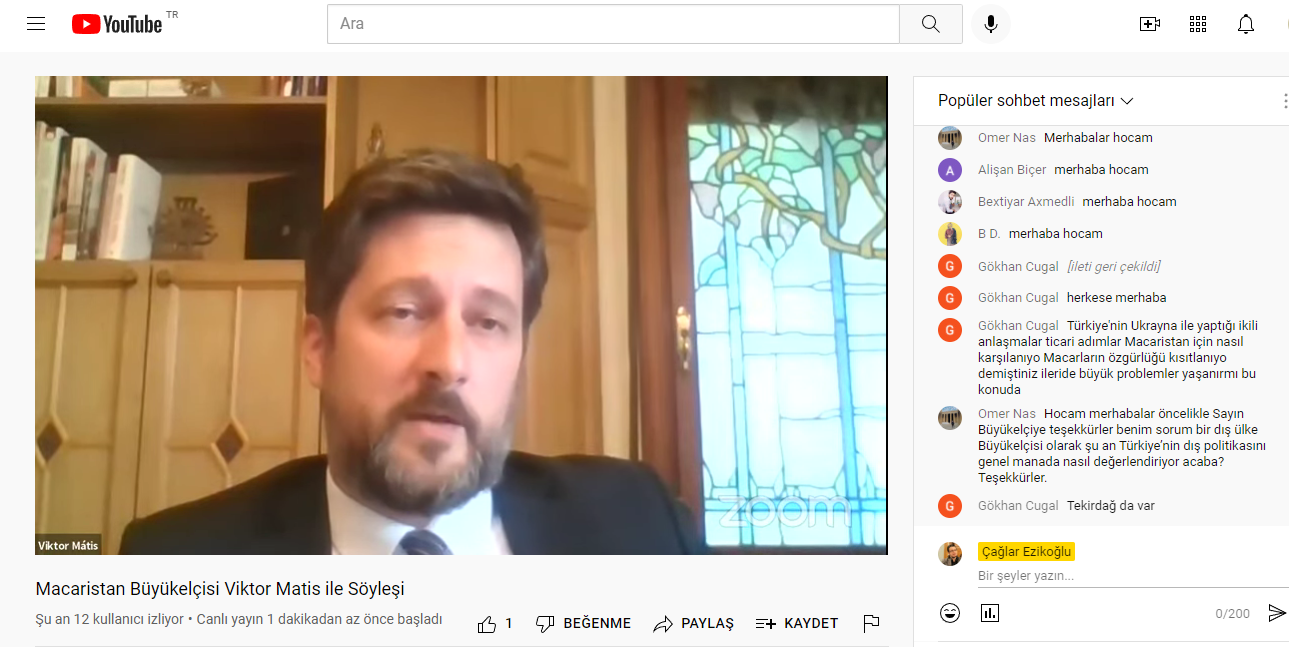Select the B D. author name
This screenshot has height=647, width=1289.
click(x=989, y=234)
